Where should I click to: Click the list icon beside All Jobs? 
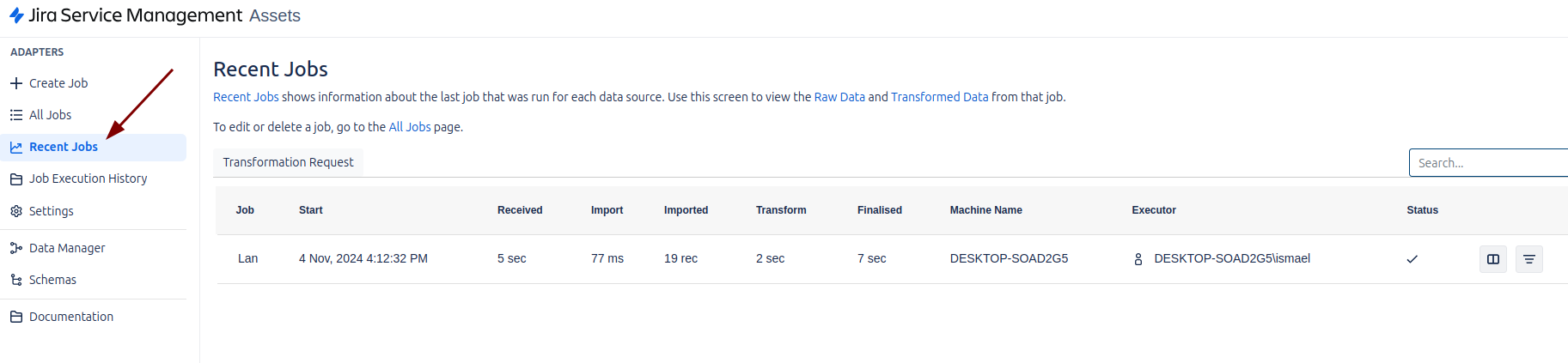[x=16, y=115]
